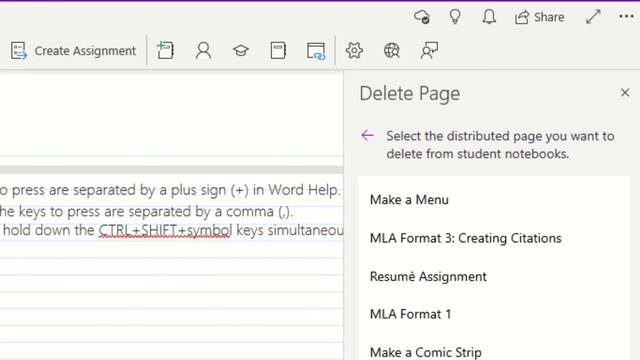Click the window with link icon
The width and height of the screenshot is (640, 360).
coord(316,51)
